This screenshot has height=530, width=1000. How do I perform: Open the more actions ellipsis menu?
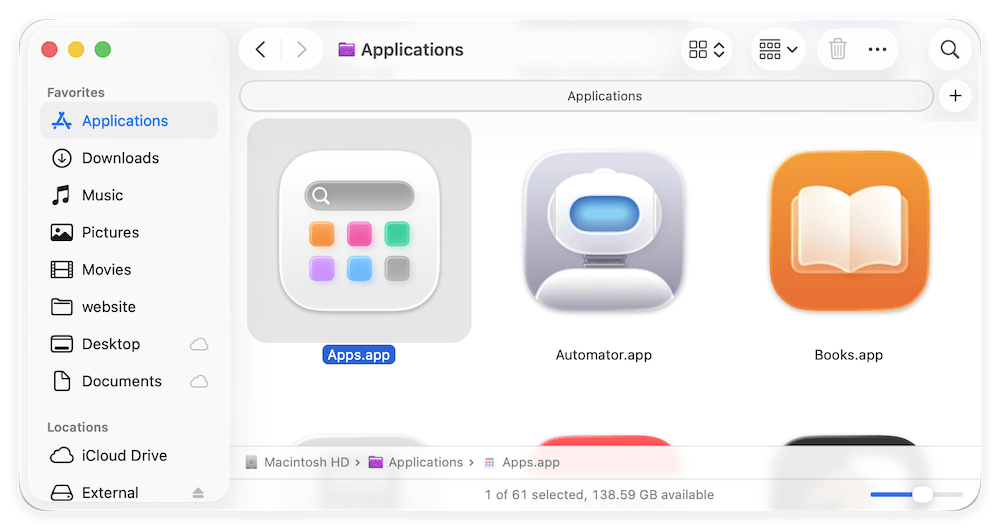pos(878,50)
